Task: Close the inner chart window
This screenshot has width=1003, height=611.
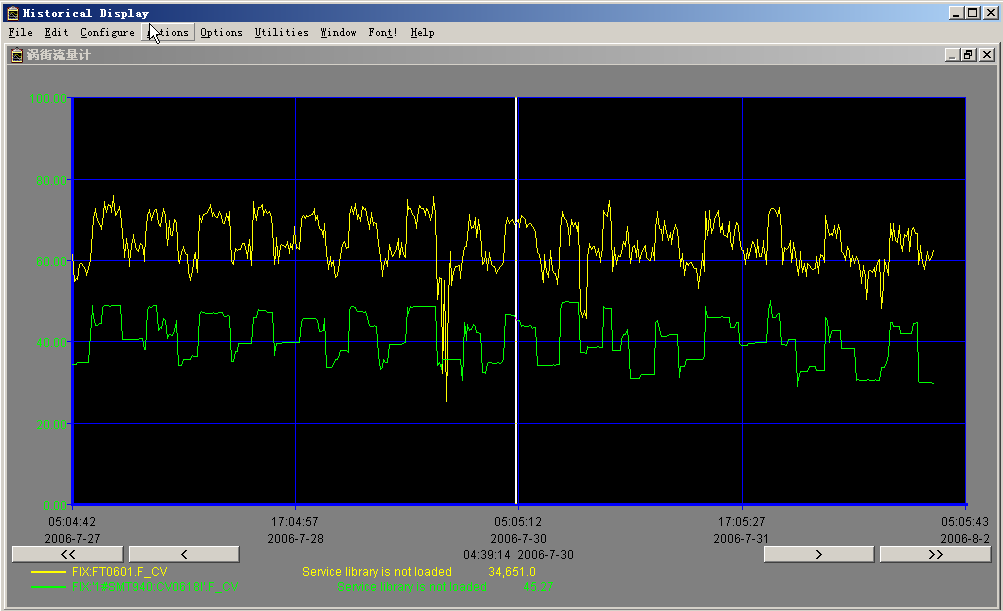Action: point(985,55)
